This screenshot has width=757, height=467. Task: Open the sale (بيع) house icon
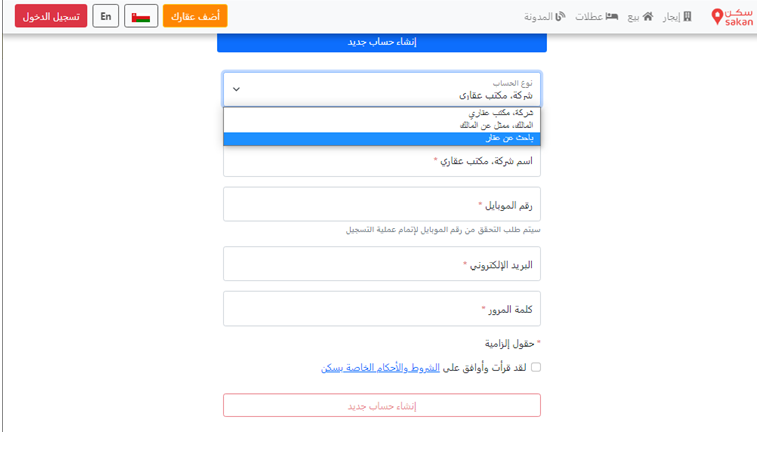[648, 16]
